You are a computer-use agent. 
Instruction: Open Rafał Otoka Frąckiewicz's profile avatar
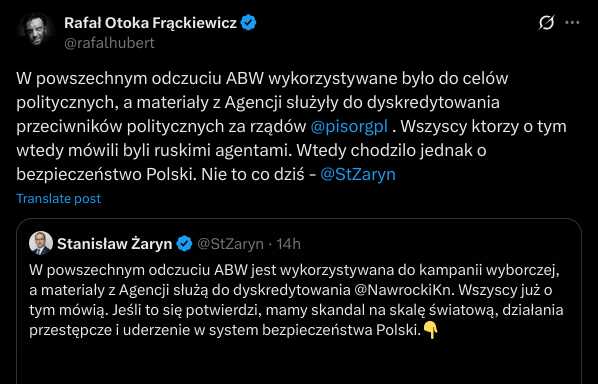point(36,31)
